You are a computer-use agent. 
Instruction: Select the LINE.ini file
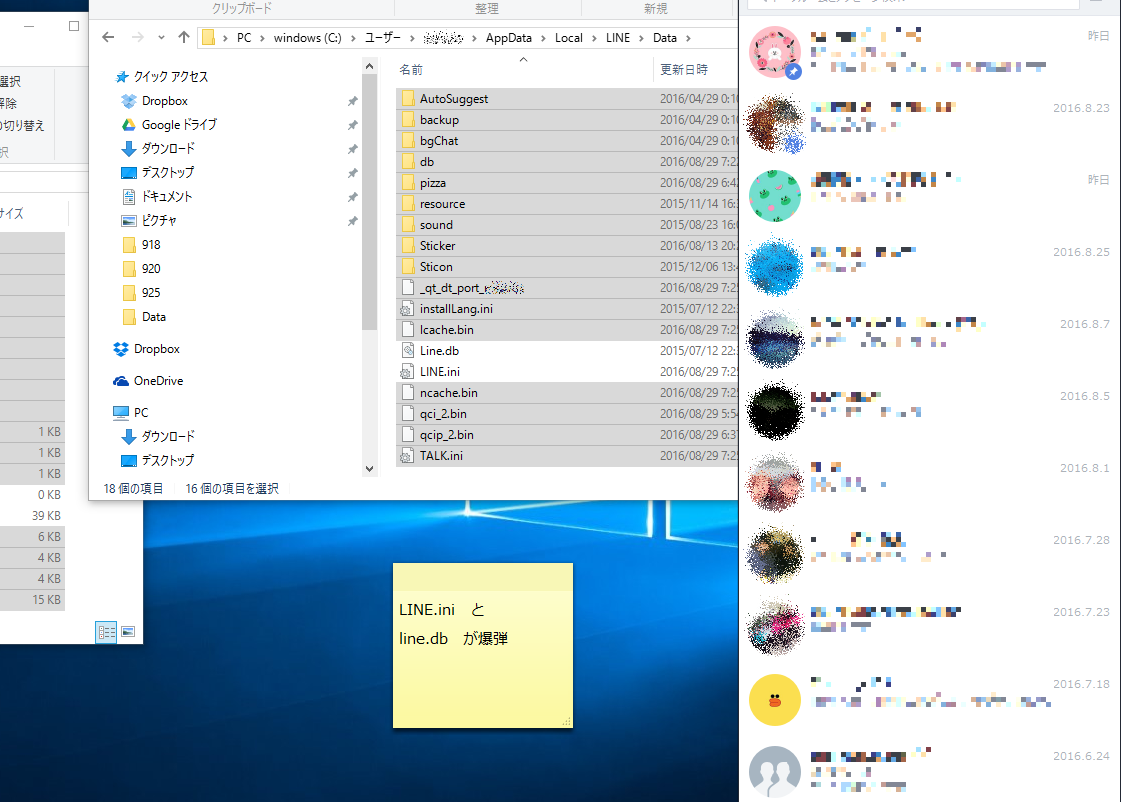pos(439,372)
